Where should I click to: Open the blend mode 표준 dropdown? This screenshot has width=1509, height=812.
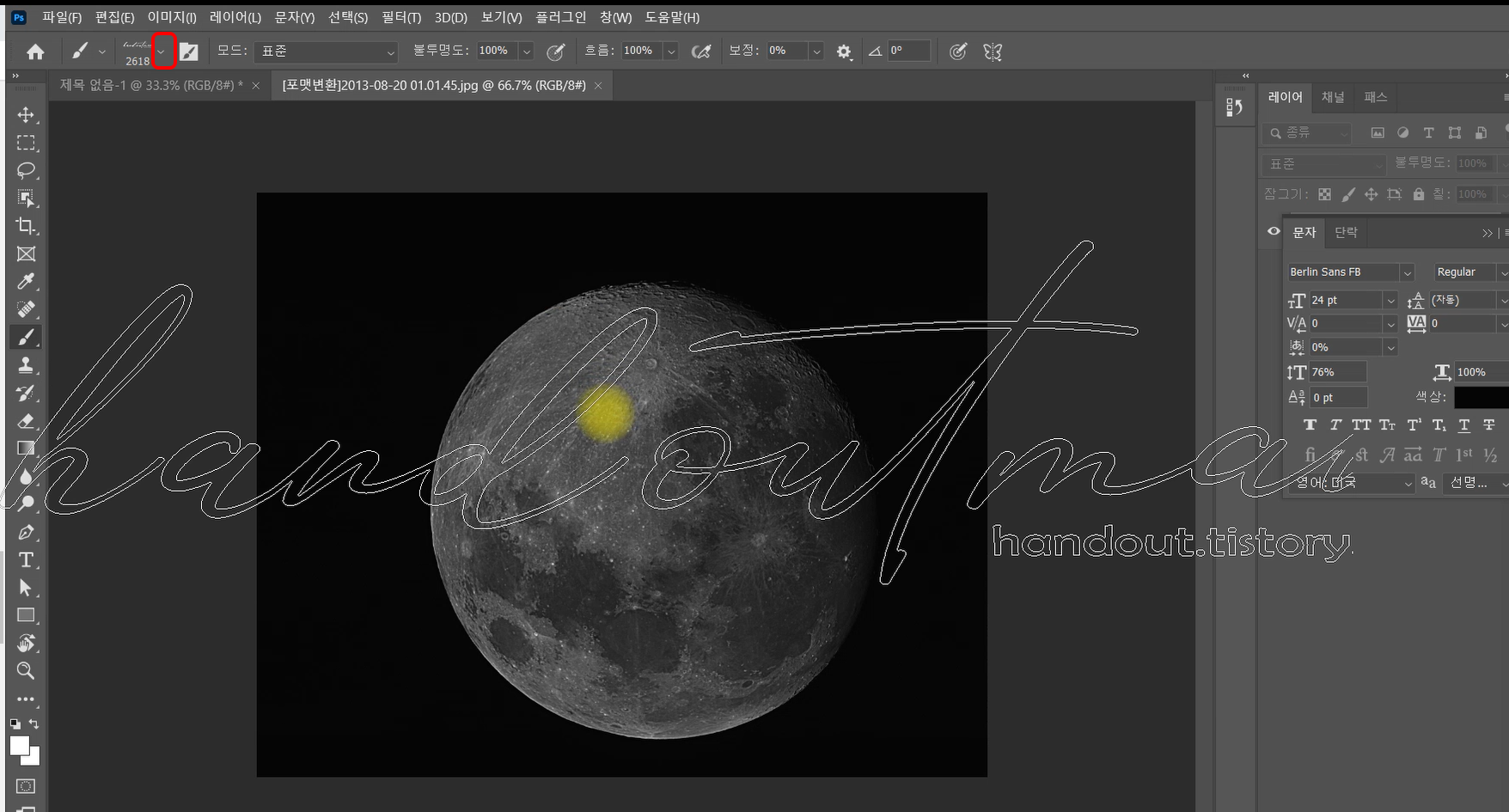tap(326, 52)
